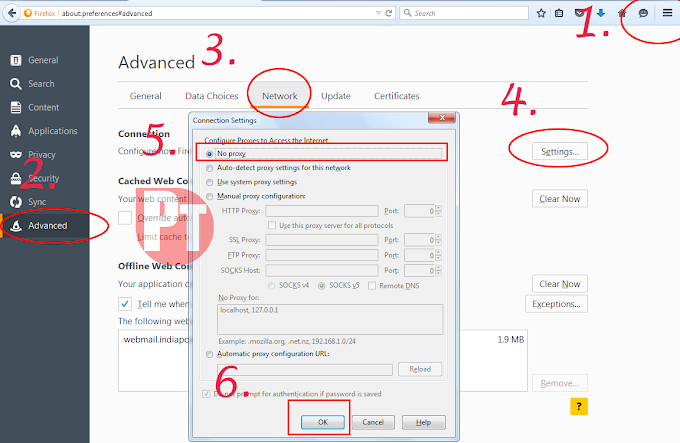
Task: Select the No proxy radio option
Action: (209, 154)
